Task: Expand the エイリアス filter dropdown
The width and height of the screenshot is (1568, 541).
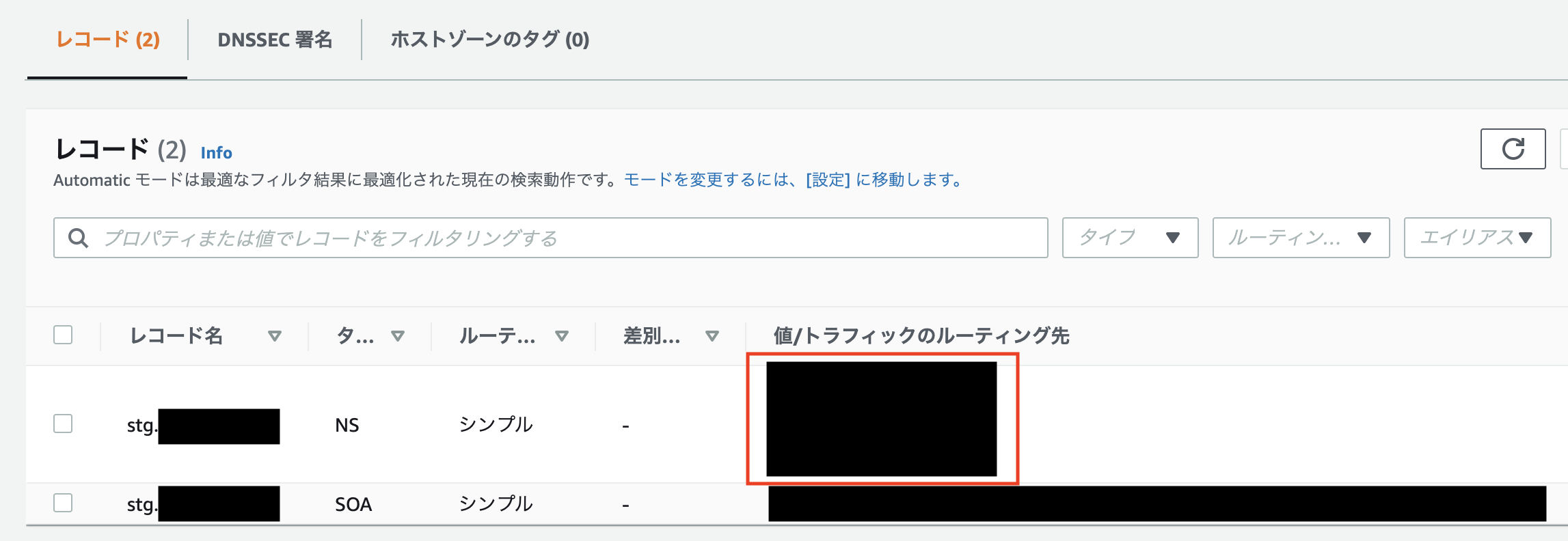Action: coord(1476,238)
